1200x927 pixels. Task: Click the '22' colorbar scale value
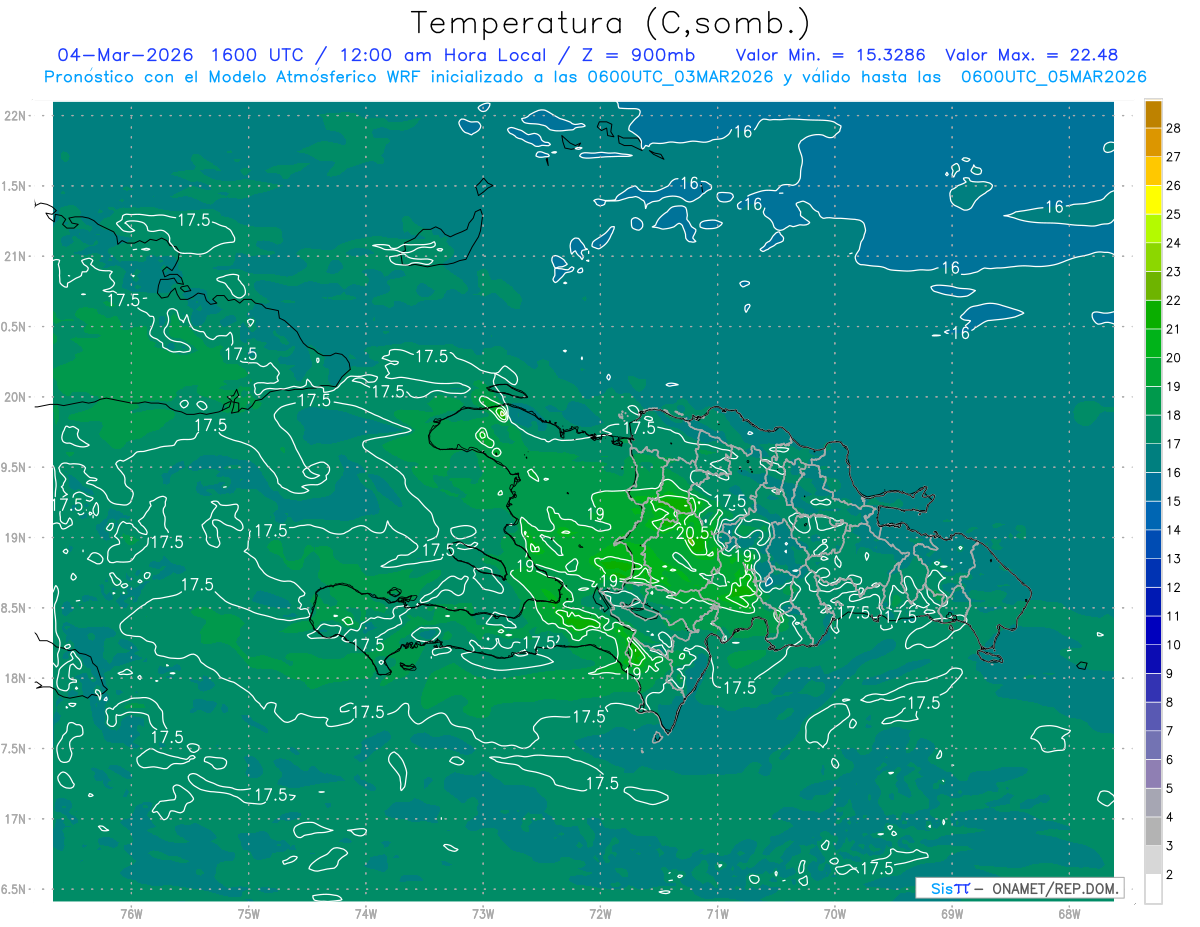1174,300
